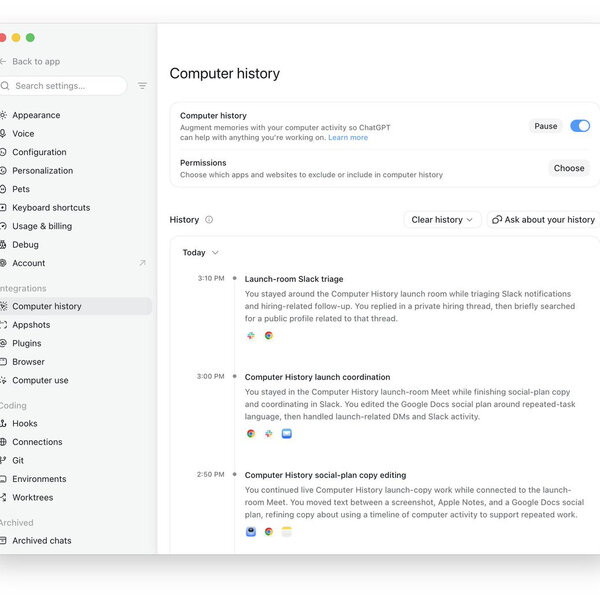Open Pets settings
This screenshot has width=600, height=600.
(x=21, y=189)
